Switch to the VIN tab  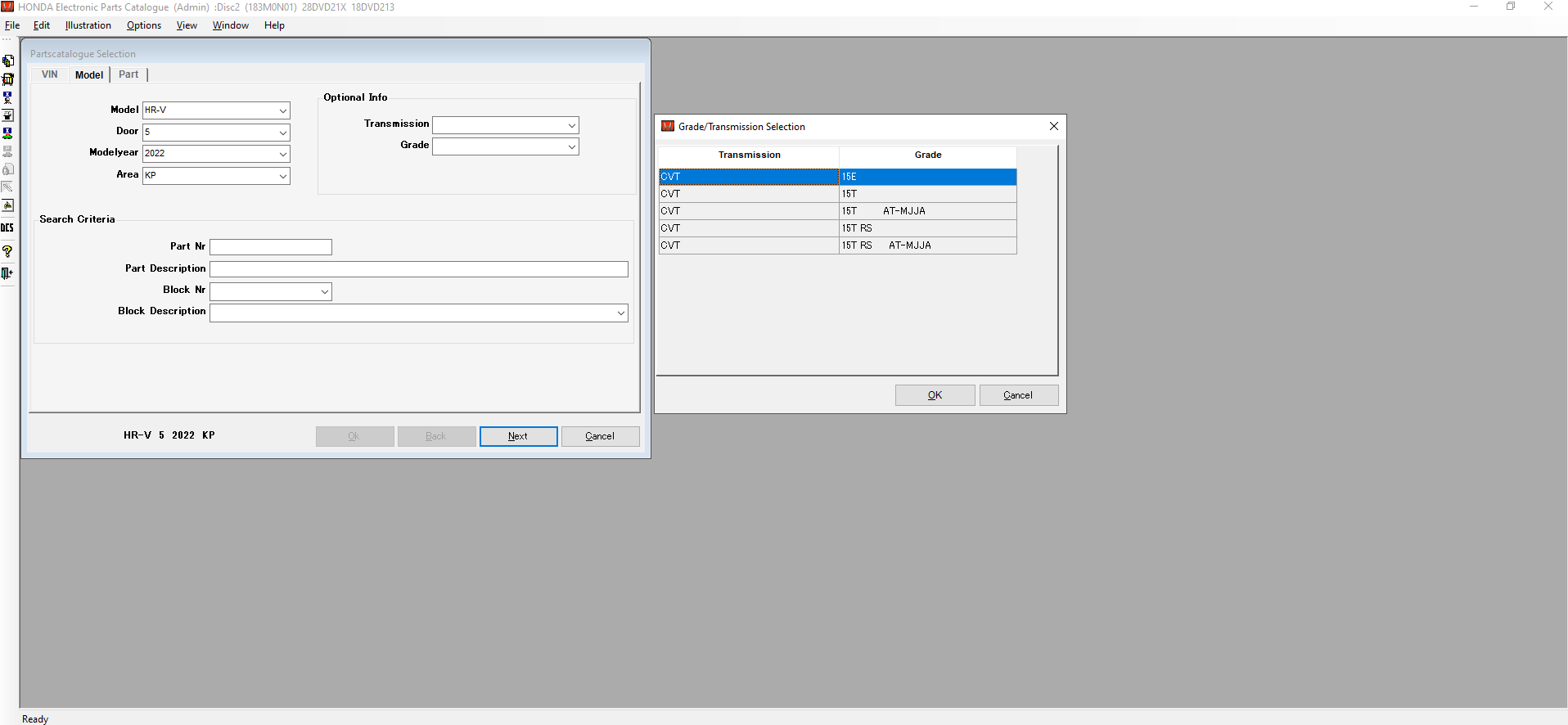coord(50,74)
